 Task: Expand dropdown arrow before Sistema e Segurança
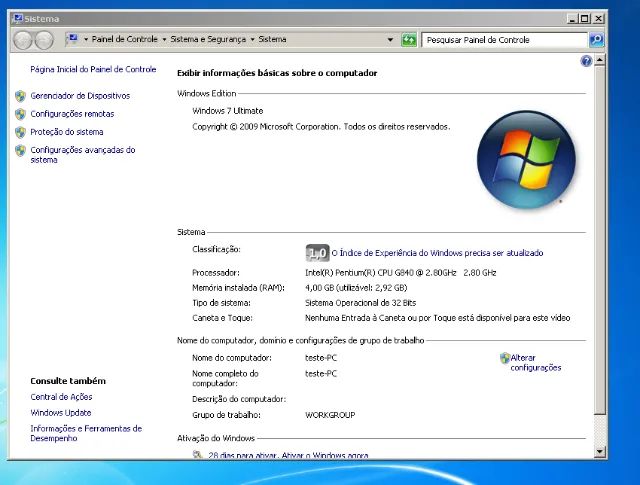pyautogui.click(x=164, y=40)
